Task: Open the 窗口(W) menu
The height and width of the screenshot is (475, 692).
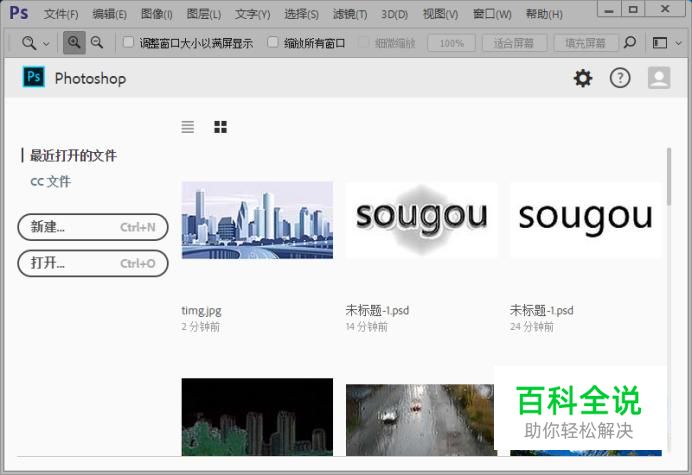Action: tap(492, 14)
